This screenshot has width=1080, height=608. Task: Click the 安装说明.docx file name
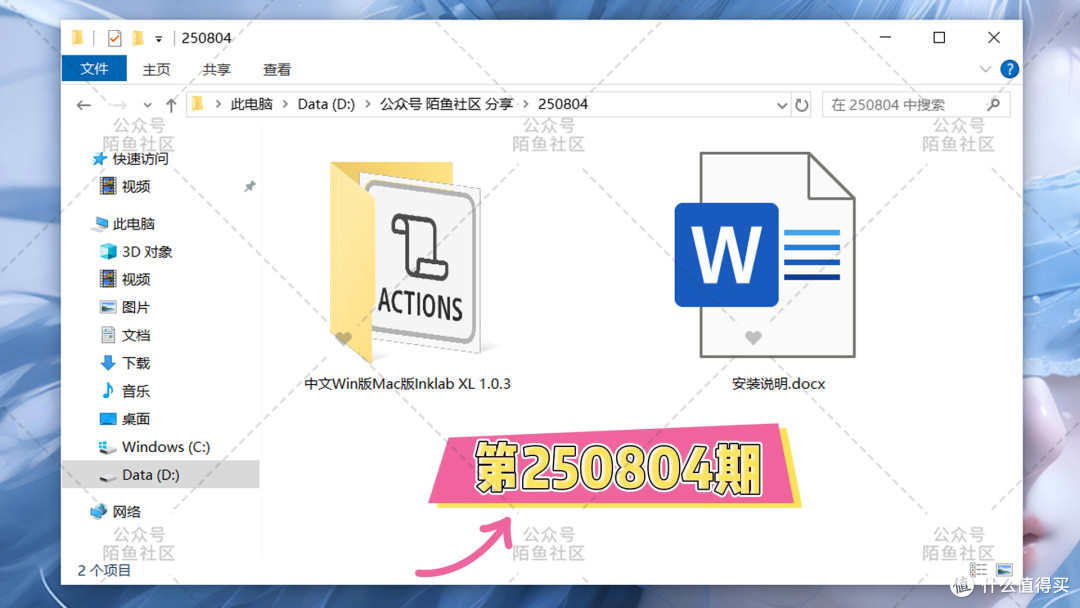[x=778, y=384]
